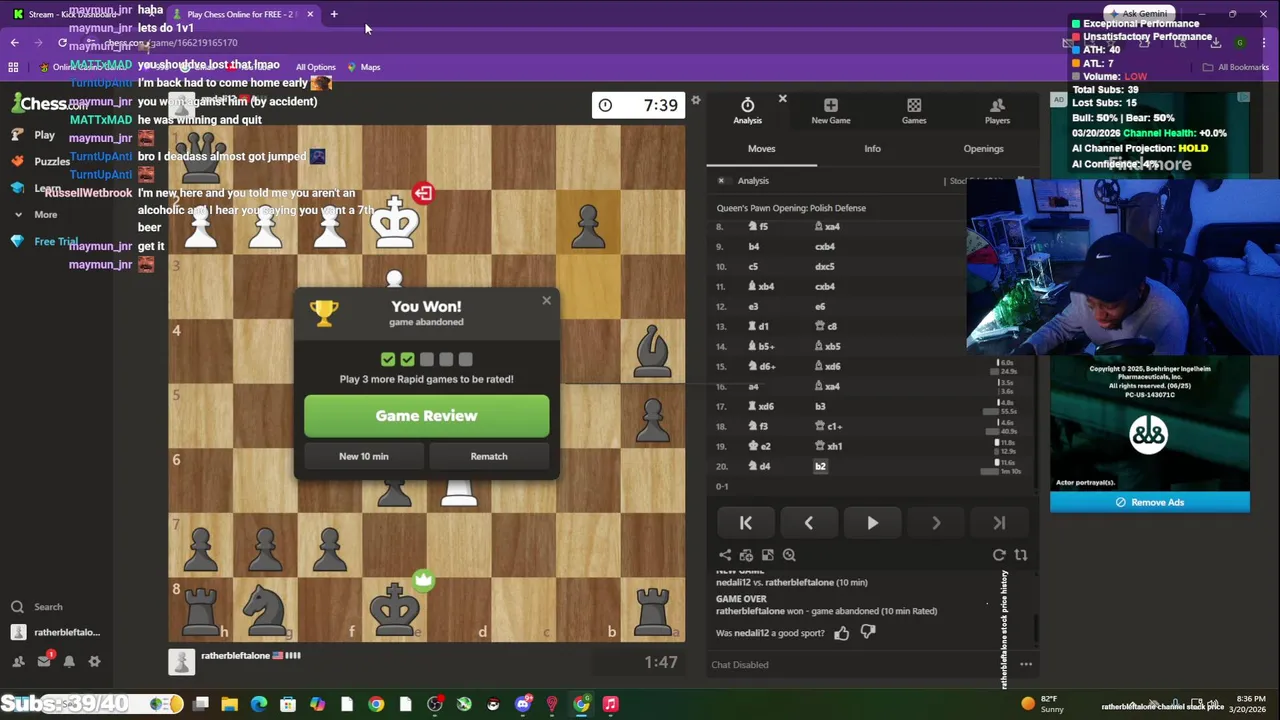Step back one move
1280x720 pixels.
point(808,523)
